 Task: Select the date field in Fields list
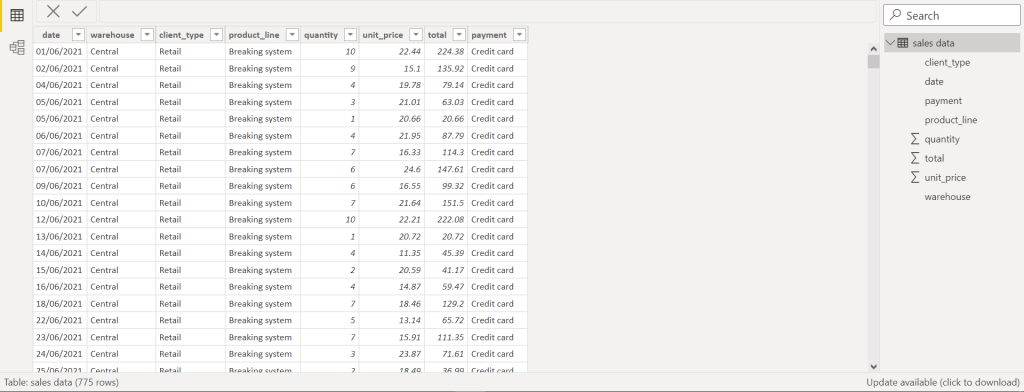pos(934,82)
